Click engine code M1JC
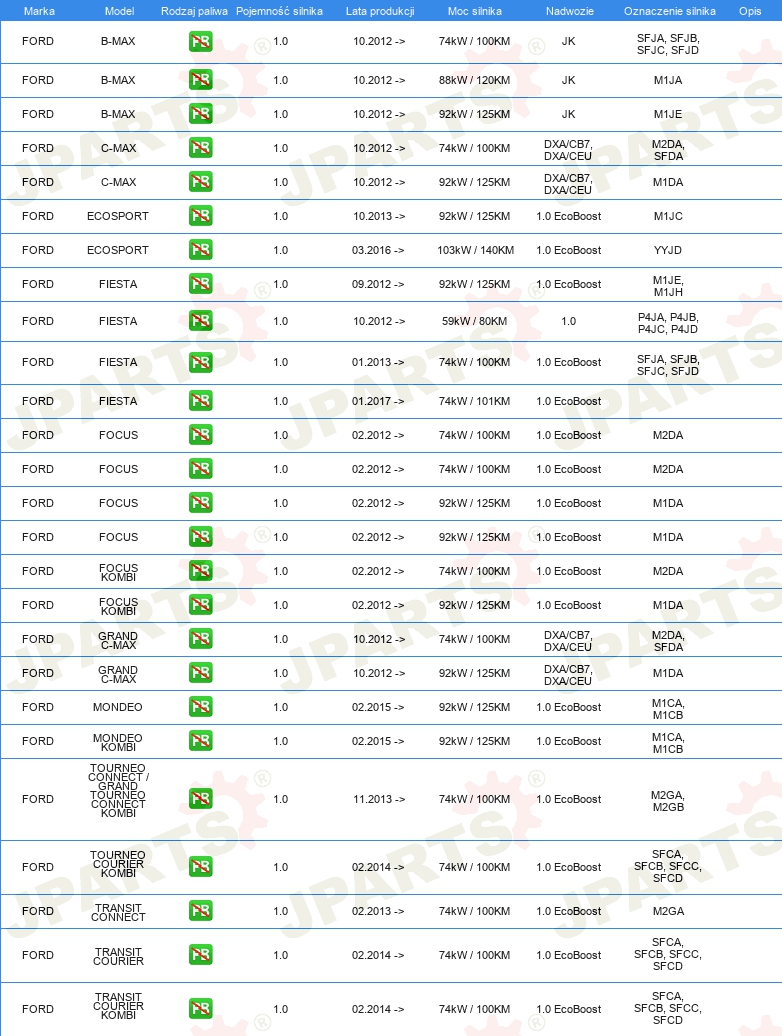782x1036 pixels. coord(668,216)
